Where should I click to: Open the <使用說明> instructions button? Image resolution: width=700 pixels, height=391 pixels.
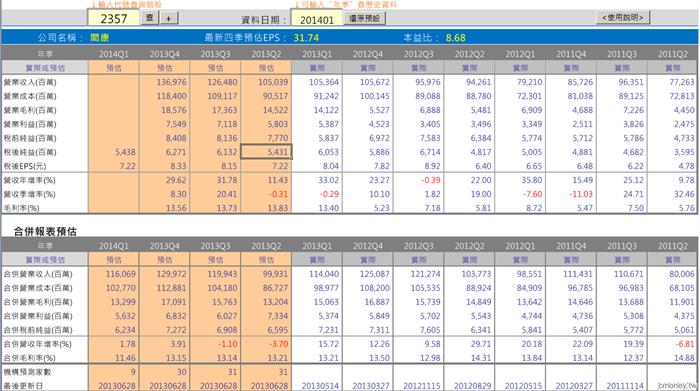[623, 17]
